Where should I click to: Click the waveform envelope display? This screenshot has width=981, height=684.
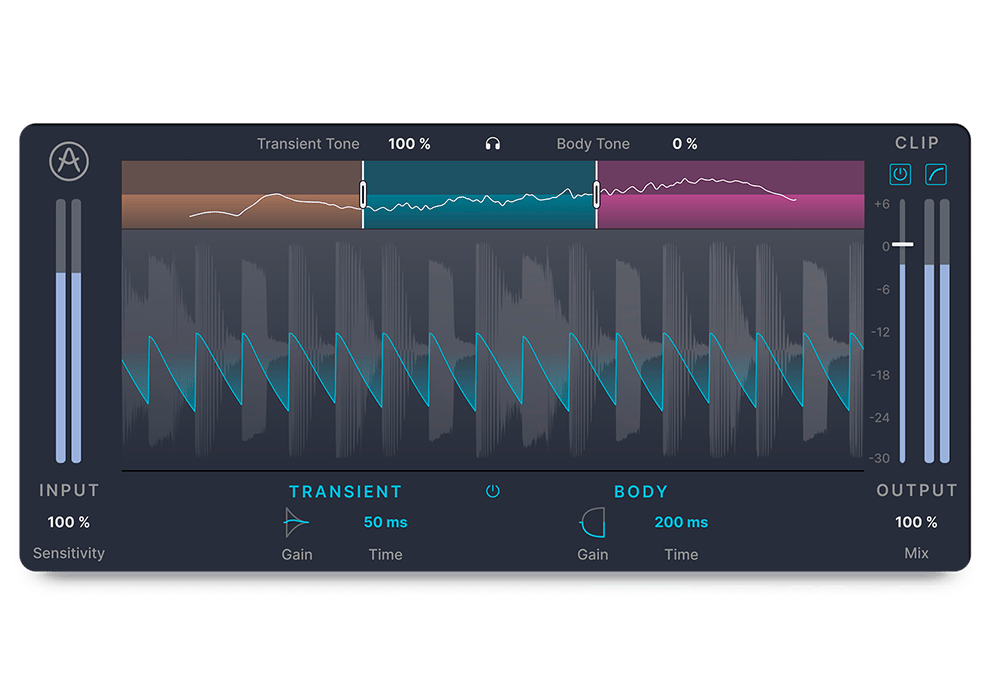coord(492,350)
